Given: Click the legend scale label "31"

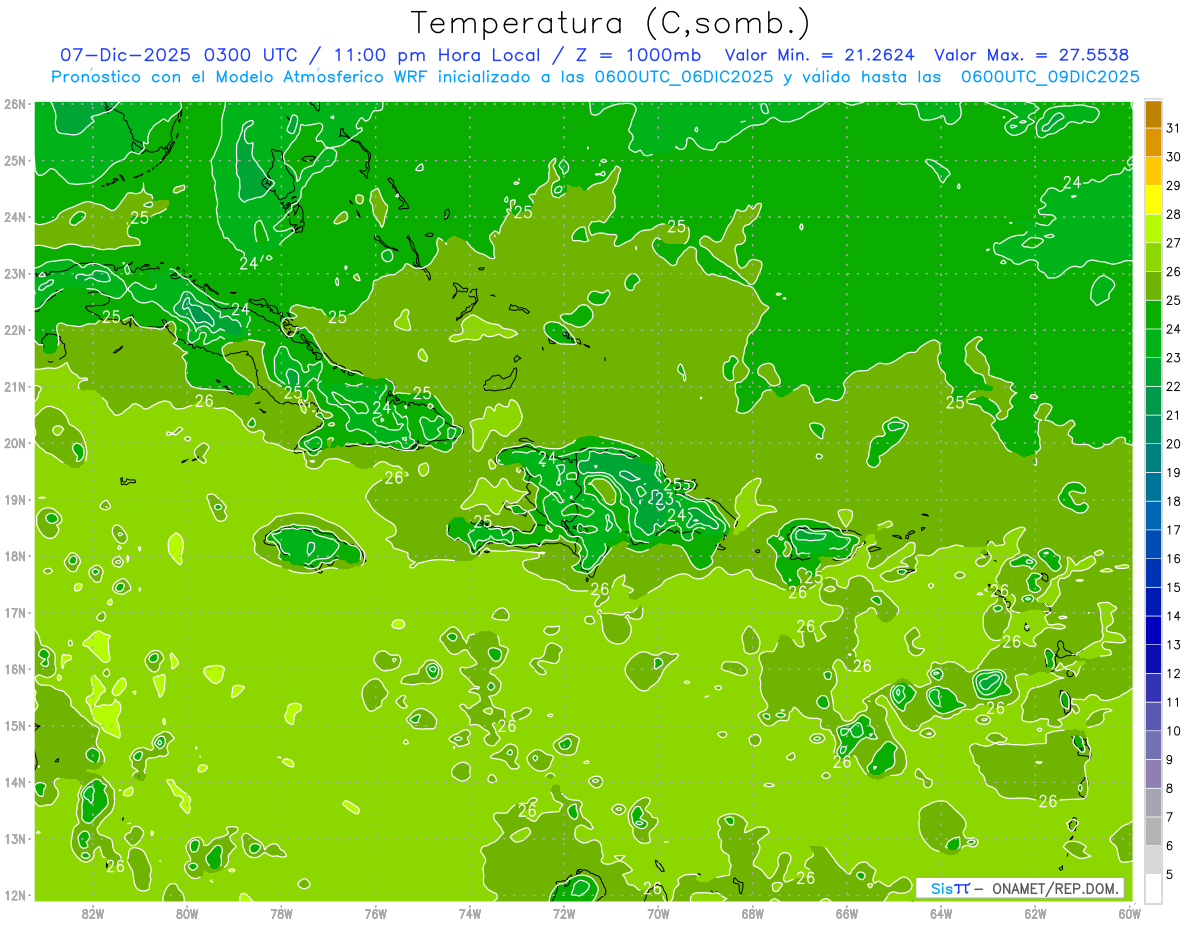Looking at the screenshot, I should (x=1174, y=128).
